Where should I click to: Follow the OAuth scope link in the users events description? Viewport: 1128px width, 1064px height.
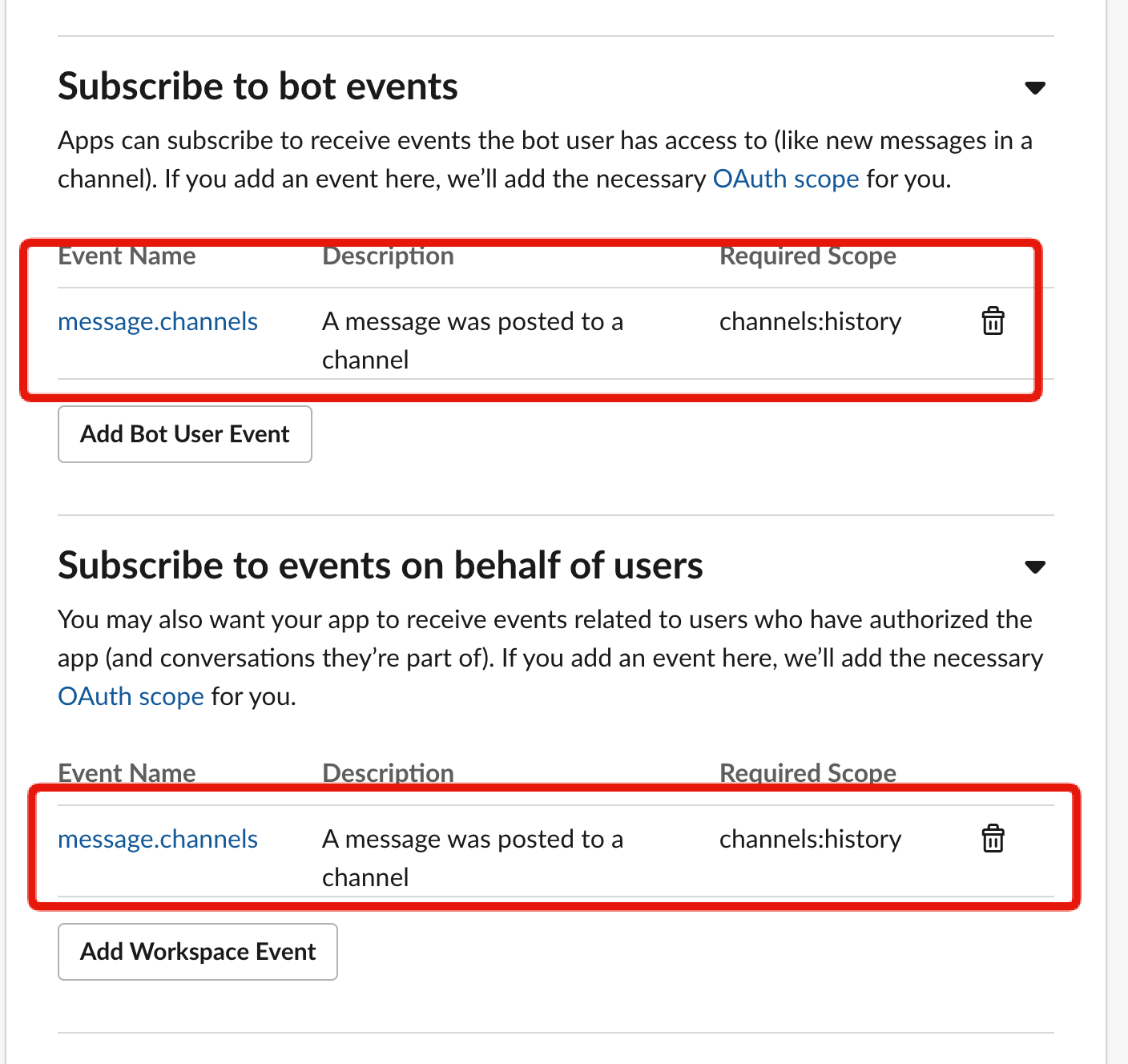pyautogui.click(x=131, y=696)
